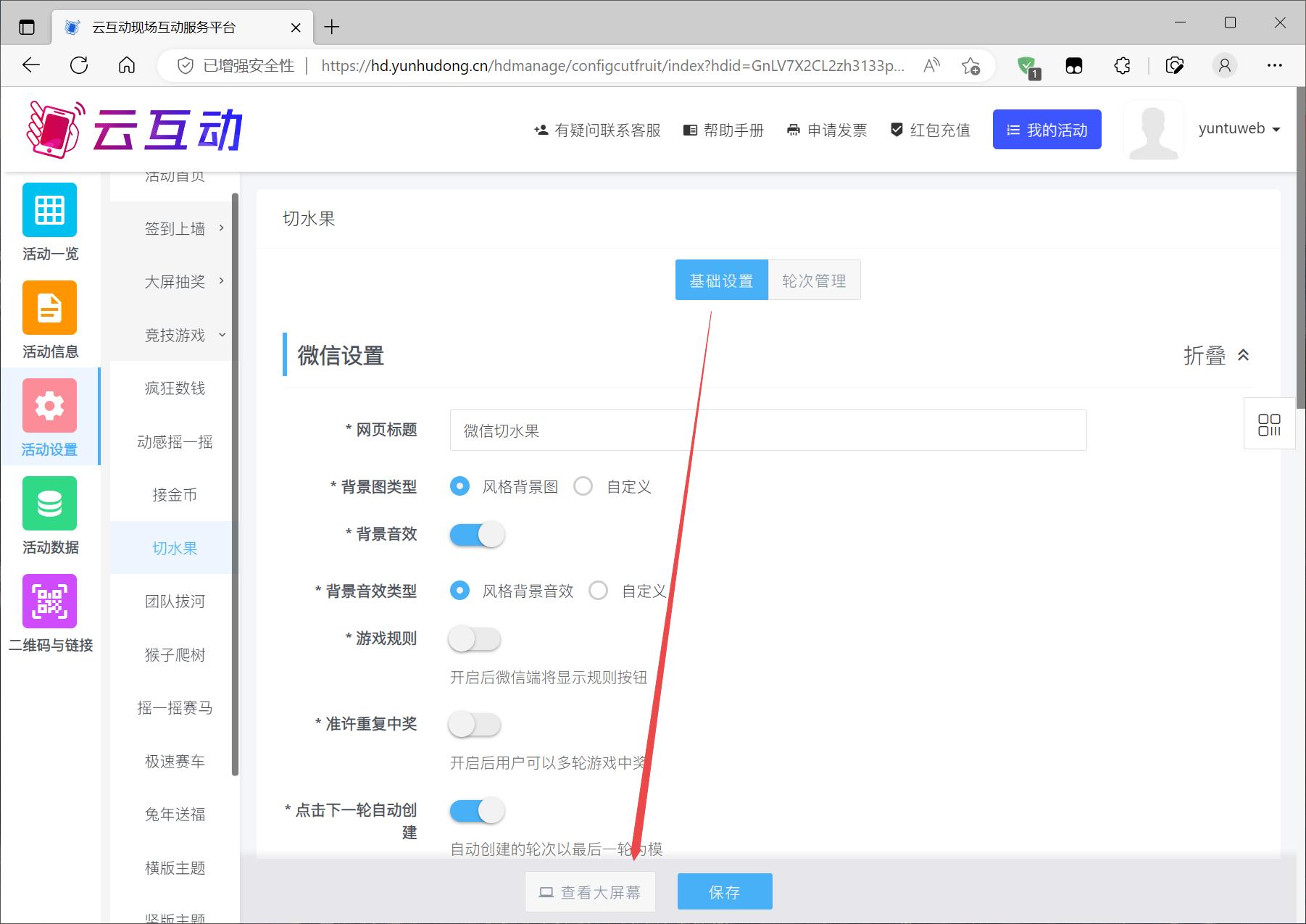This screenshot has height=924, width=1306.
Task: Click the 红包充值 link
Action: pyautogui.click(x=930, y=130)
